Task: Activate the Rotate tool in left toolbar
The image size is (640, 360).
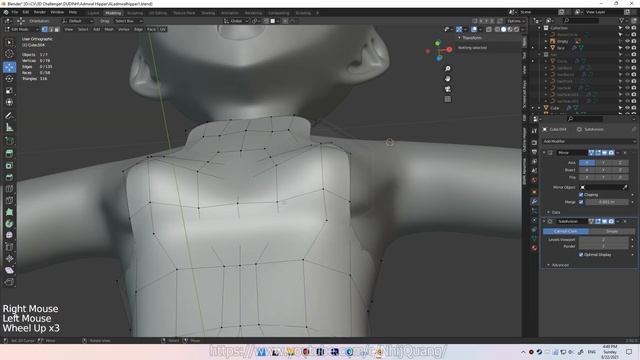Action: tap(9, 78)
